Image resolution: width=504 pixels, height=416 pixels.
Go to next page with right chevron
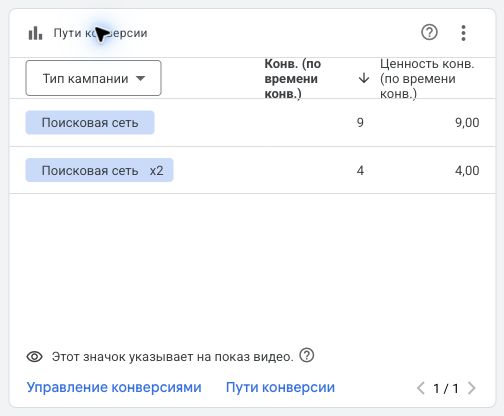[471, 388]
